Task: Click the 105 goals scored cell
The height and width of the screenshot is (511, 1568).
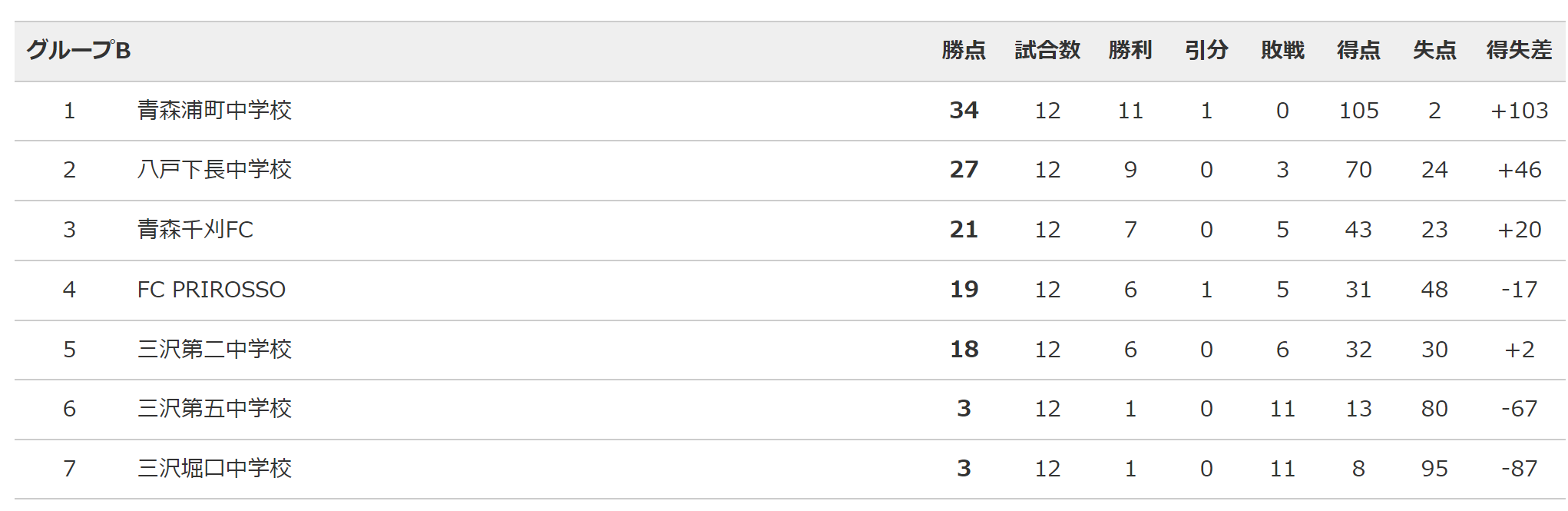Action: pyautogui.click(x=1358, y=111)
